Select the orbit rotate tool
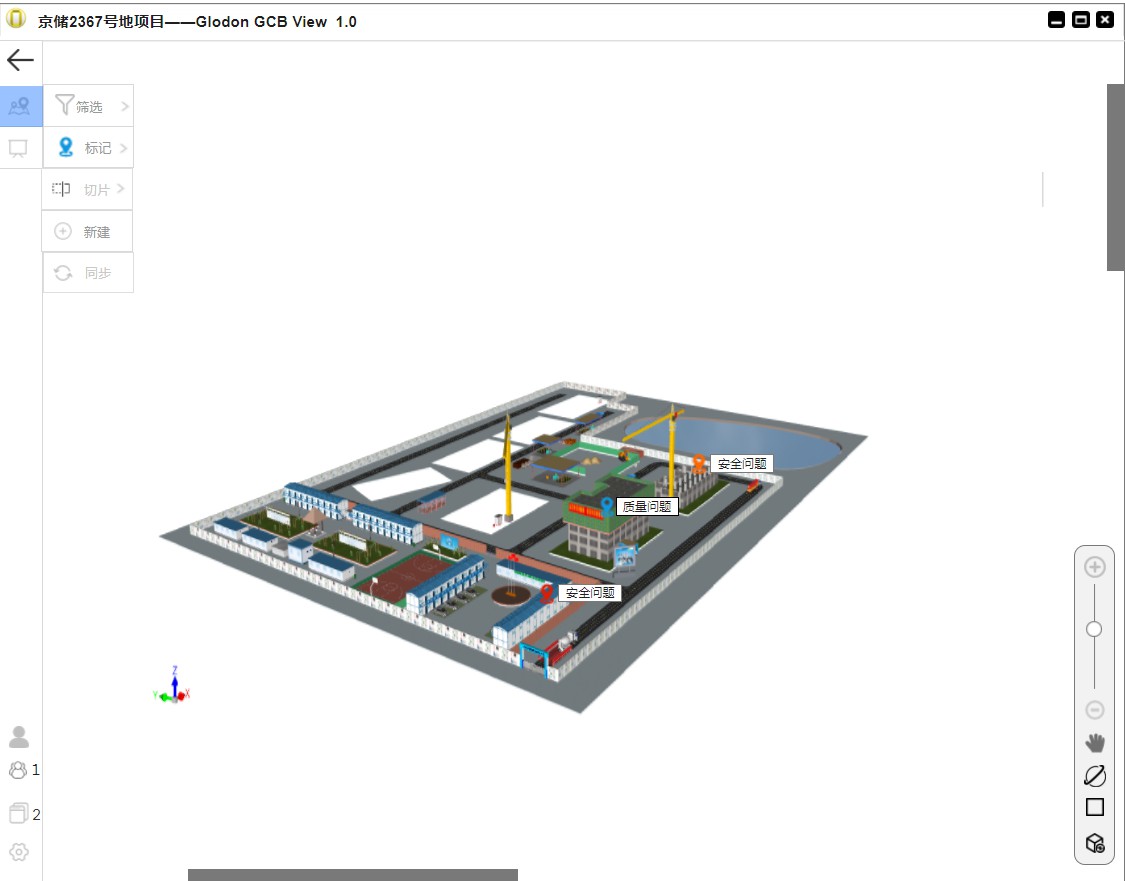The width and height of the screenshot is (1125, 881). pos(1095,776)
